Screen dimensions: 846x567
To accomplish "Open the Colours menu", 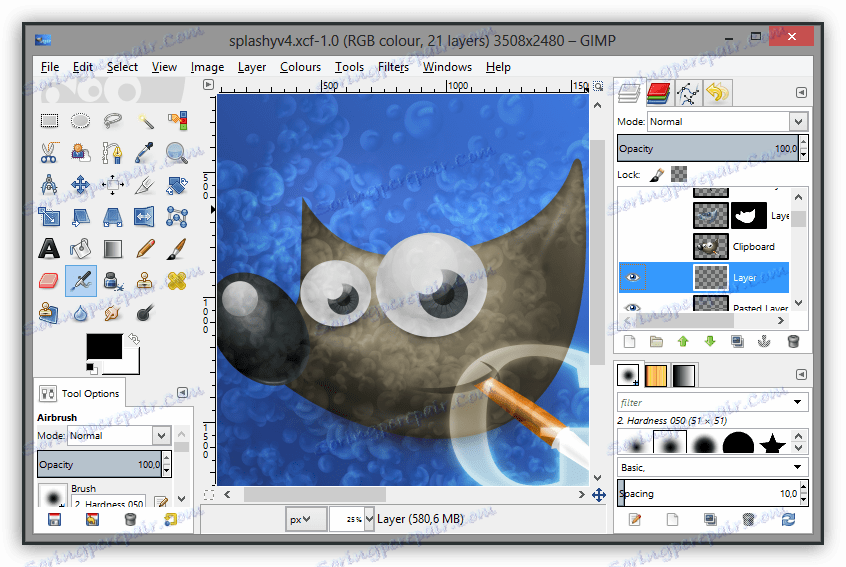I will tap(301, 67).
